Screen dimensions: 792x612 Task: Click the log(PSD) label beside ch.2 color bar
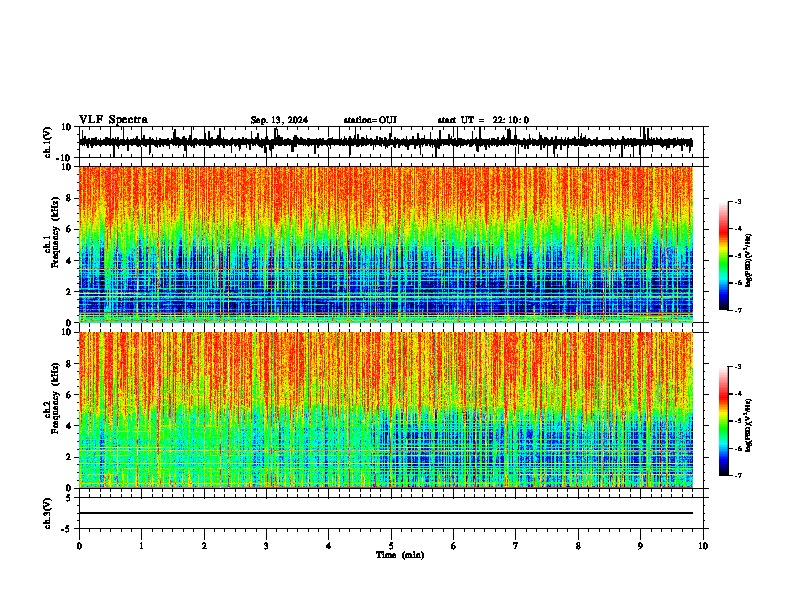point(749,425)
